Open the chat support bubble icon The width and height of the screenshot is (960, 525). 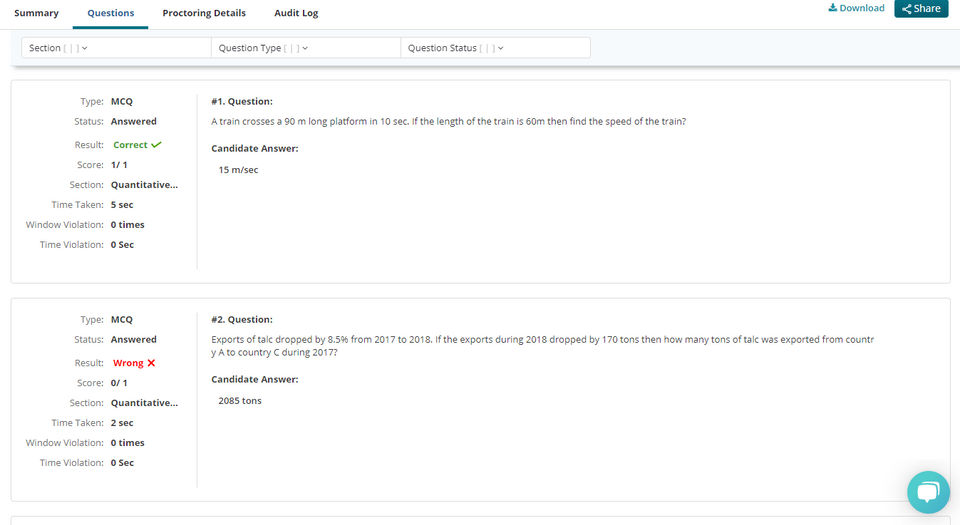click(928, 492)
